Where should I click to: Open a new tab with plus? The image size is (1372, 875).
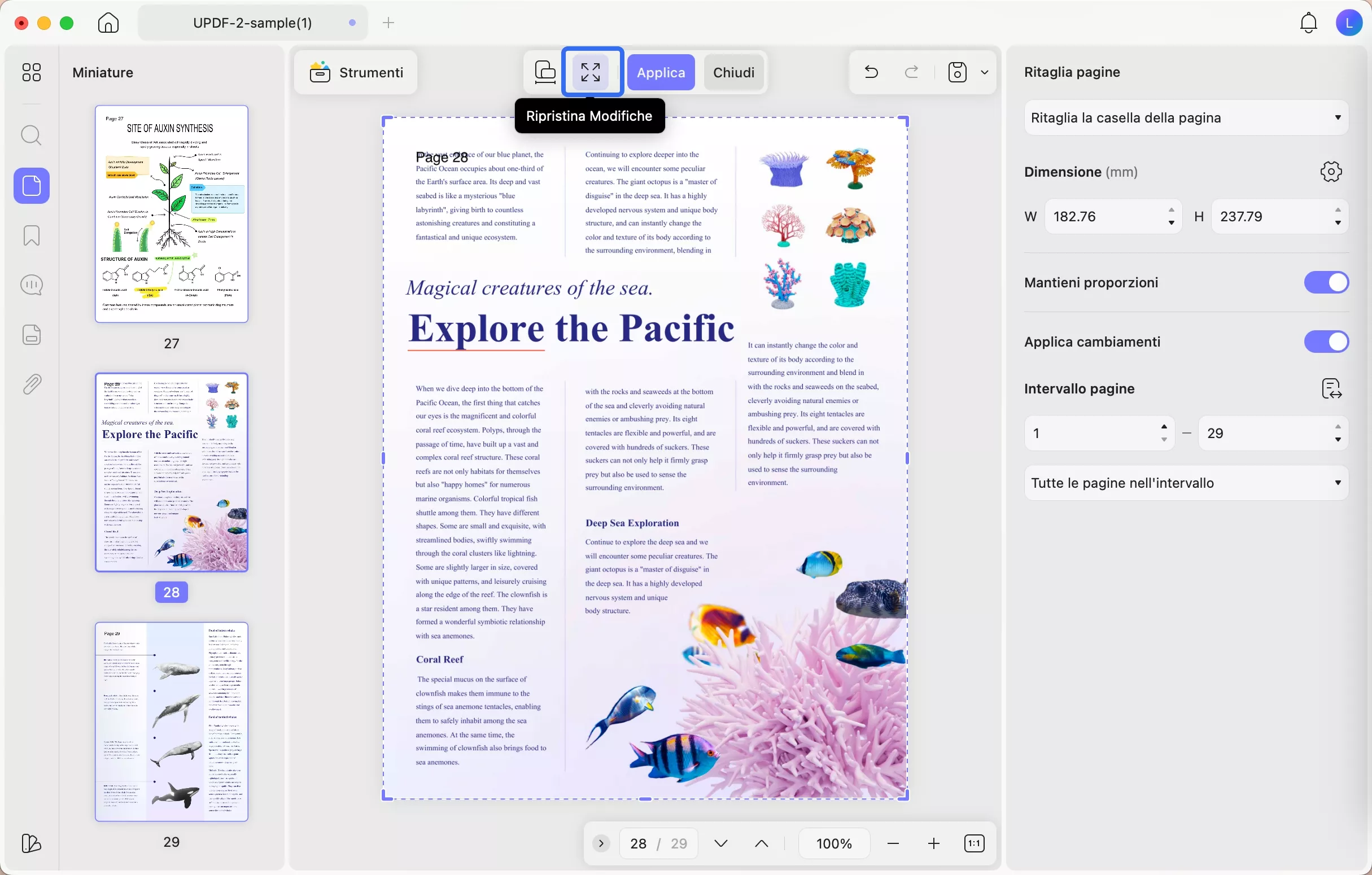[388, 23]
